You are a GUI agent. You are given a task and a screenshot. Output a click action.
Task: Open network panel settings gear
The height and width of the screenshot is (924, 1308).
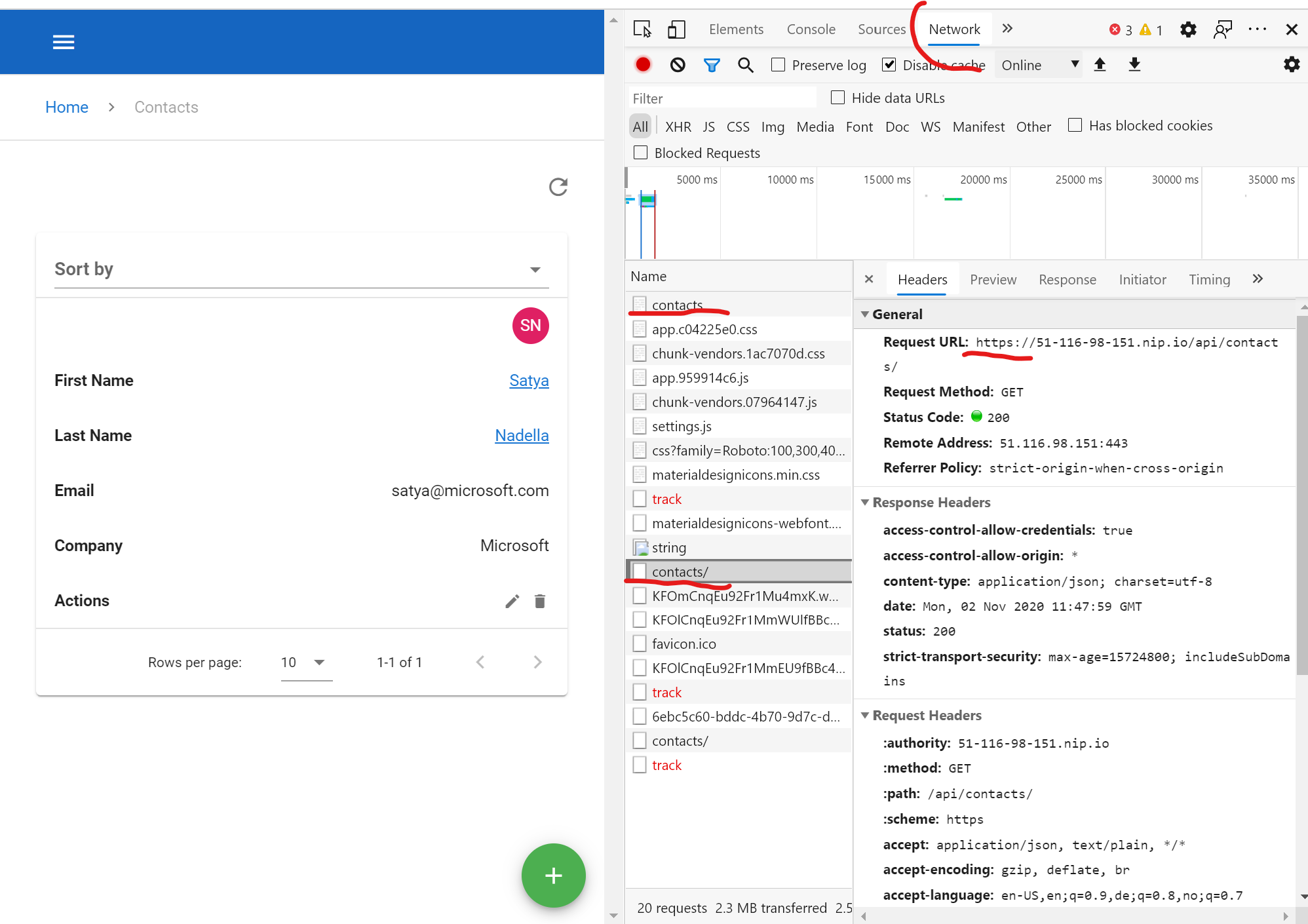[x=1291, y=64]
